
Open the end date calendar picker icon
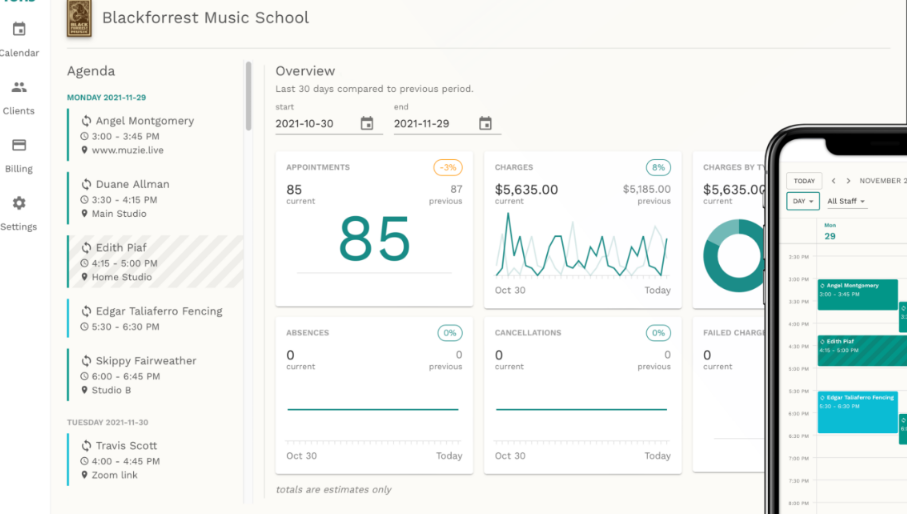click(485, 123)
